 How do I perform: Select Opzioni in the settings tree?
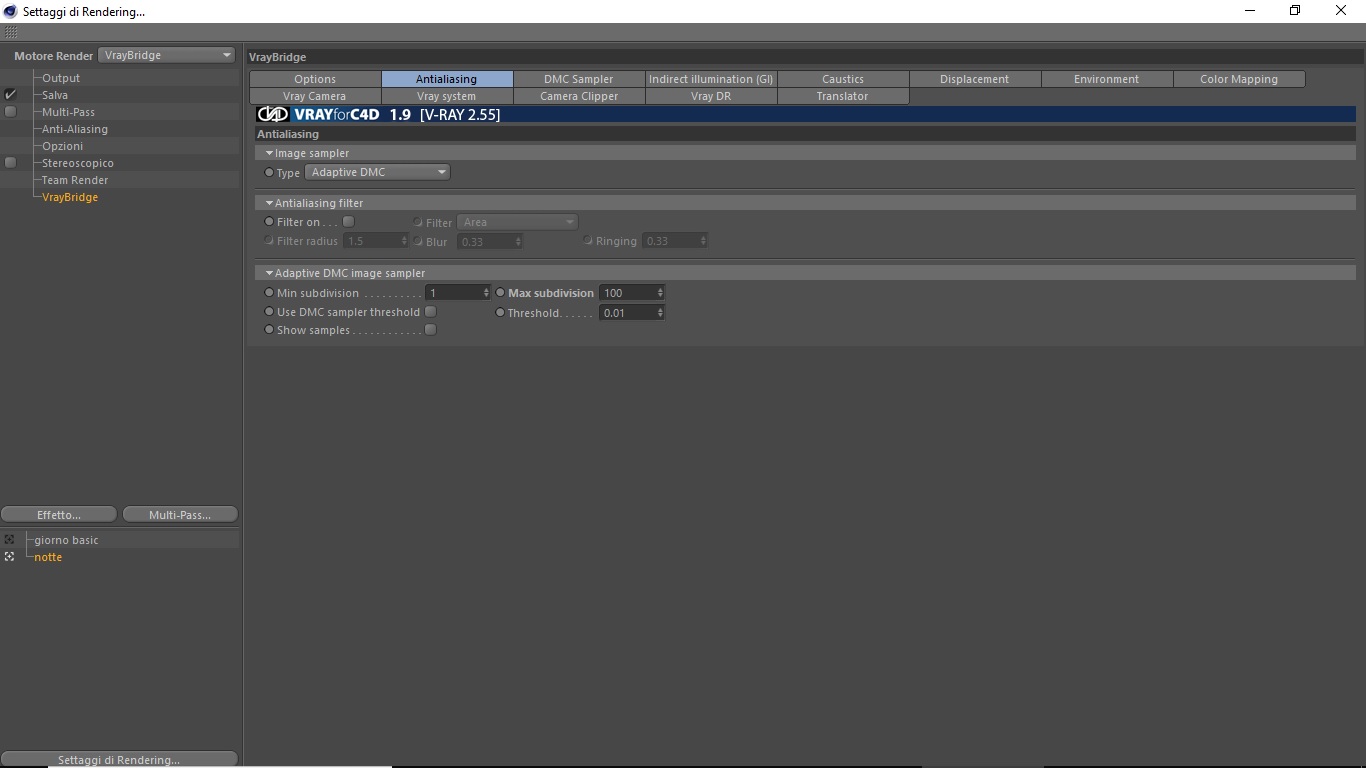click(x=62, y=146)
